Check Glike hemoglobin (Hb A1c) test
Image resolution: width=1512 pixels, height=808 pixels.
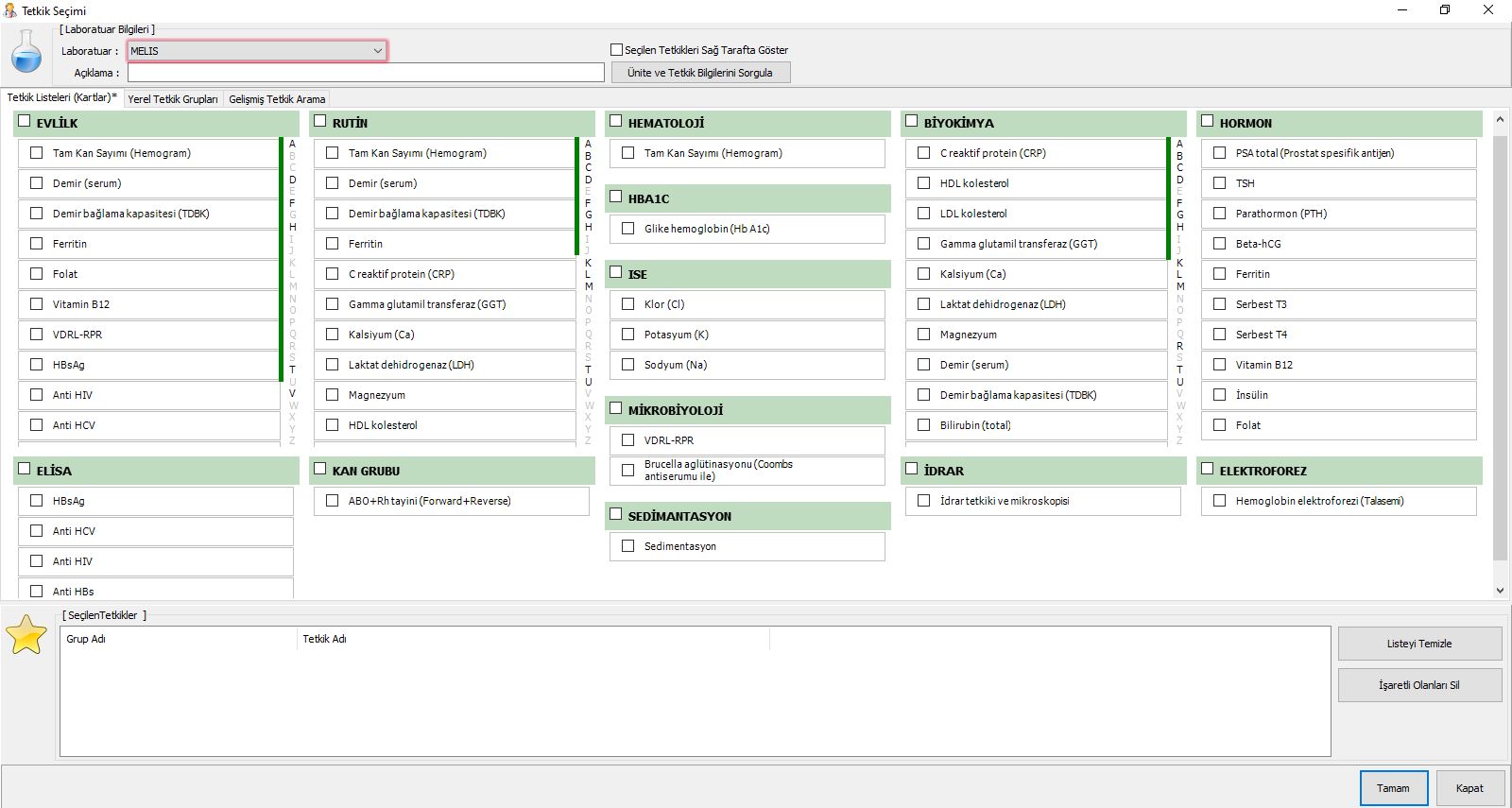[628, 229]
